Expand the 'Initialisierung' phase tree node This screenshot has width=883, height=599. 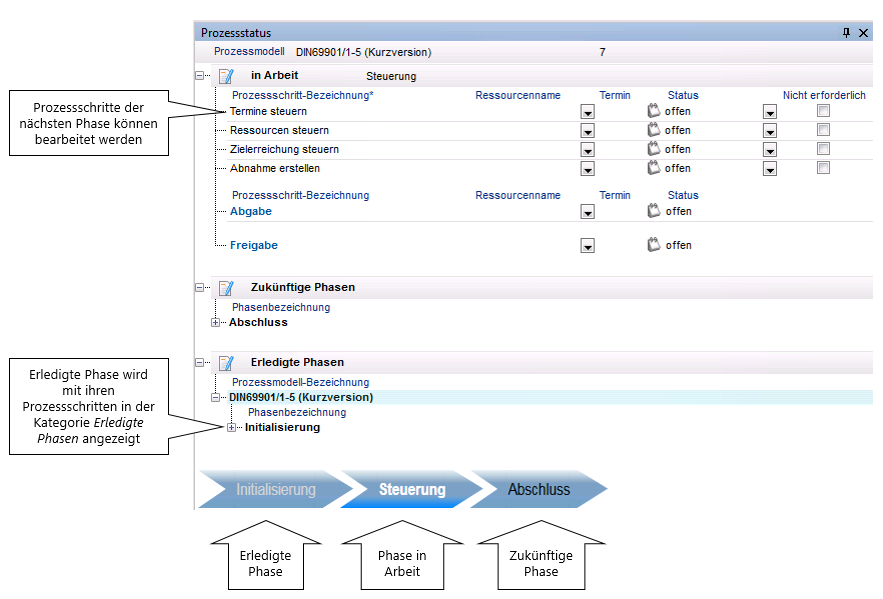pos(231,428)
